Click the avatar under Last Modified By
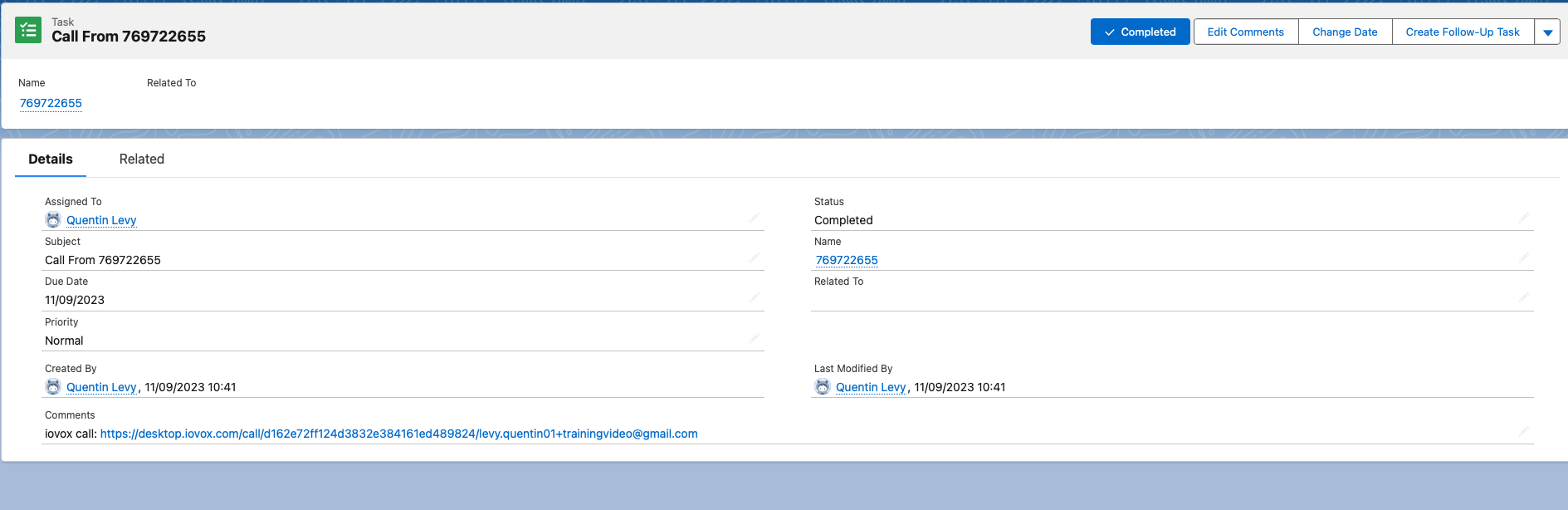 (x=823, y=387)
